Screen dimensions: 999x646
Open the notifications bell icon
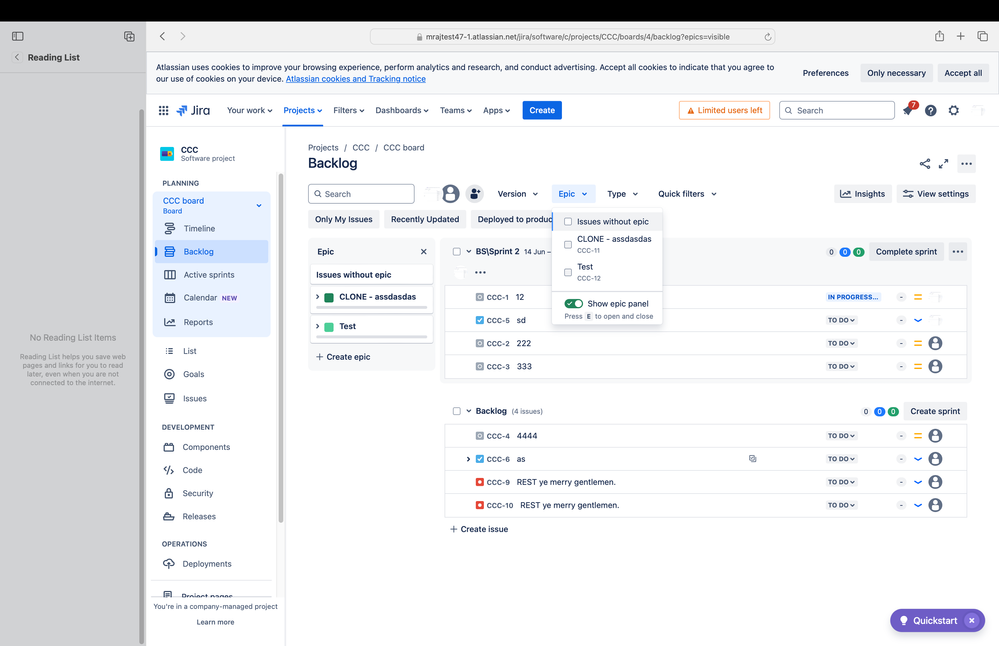(x=909, y=110)
